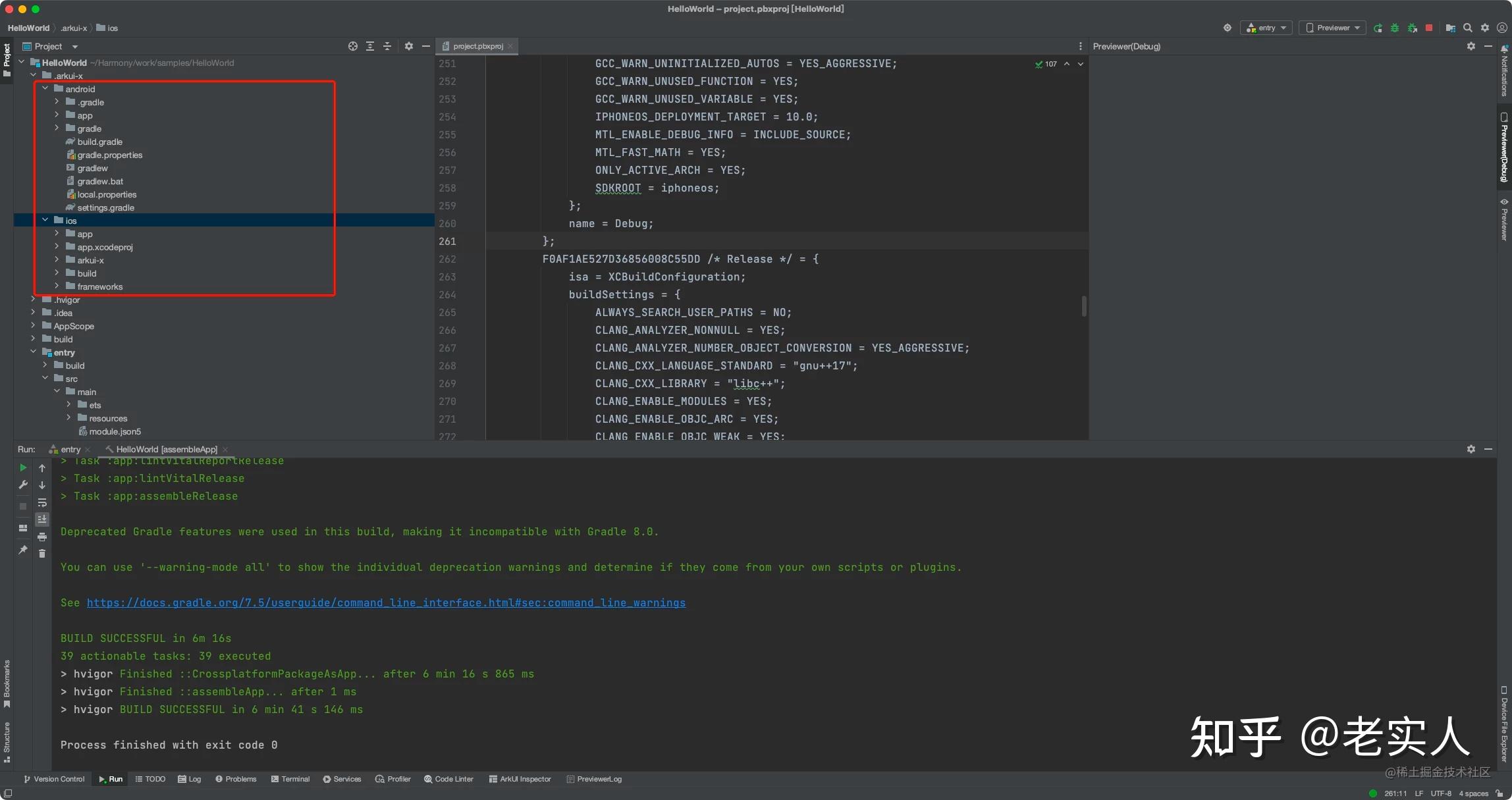Click the target device locate icon near entry

[x=1227, y=28]
